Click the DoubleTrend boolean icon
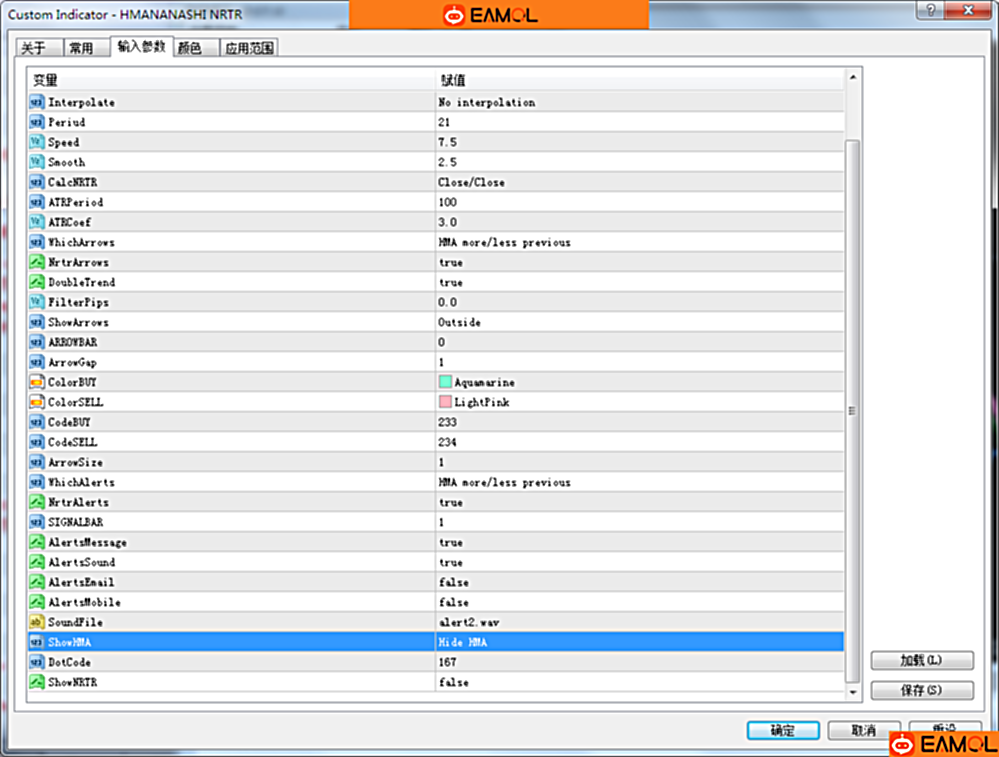The image size is (999, 757). [37, 282]
